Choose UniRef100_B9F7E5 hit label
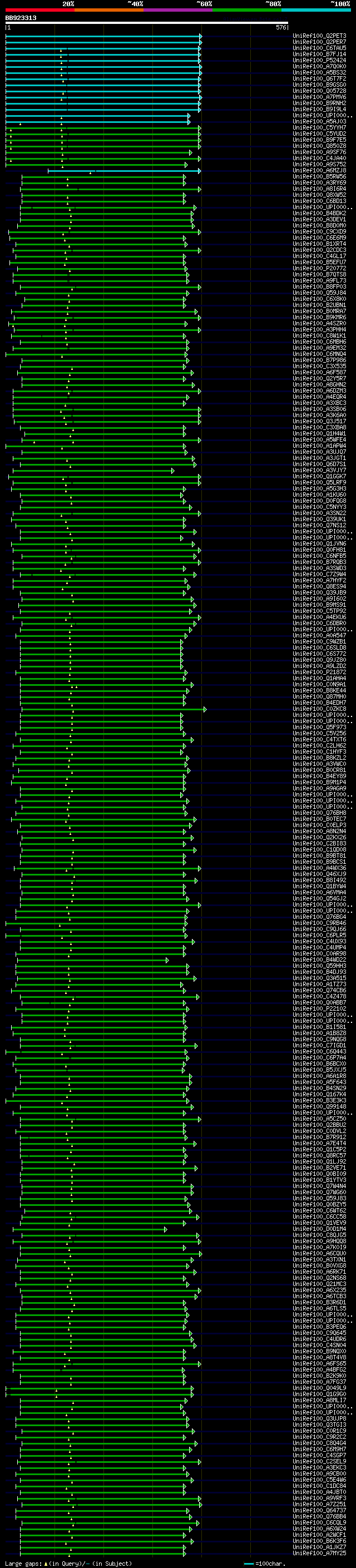 (319, 141)
